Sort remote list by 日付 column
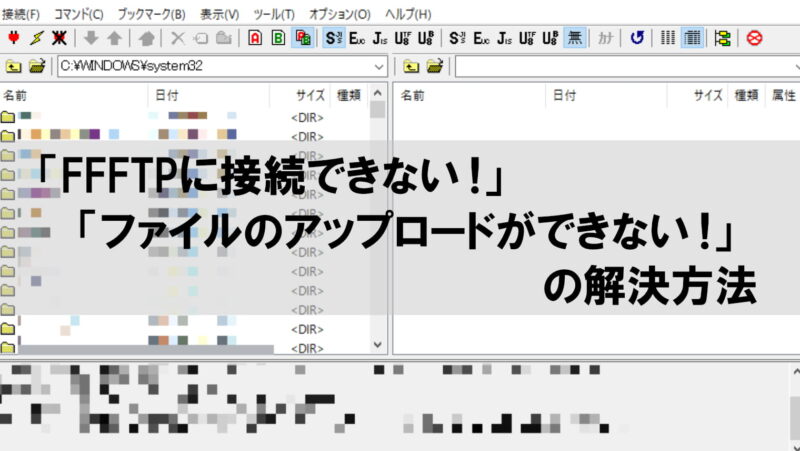Viewport: 800px width, 451px height. coord(606,95)
